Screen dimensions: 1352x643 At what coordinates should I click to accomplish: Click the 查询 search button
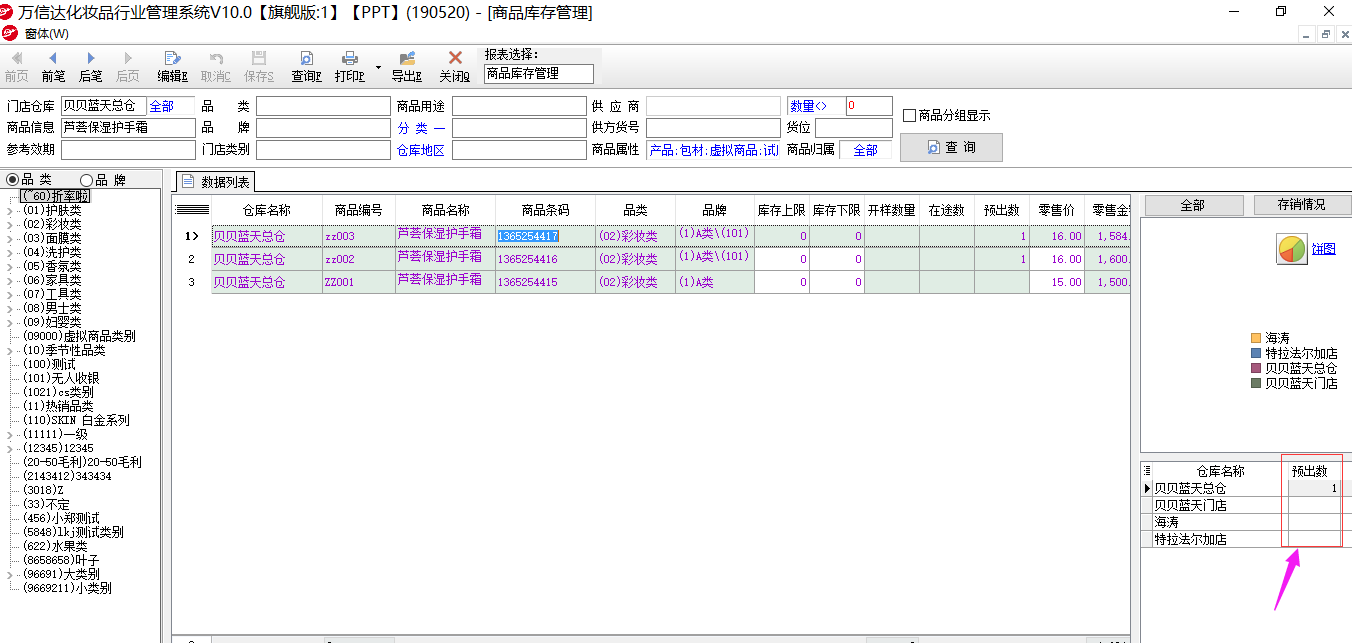[951, 147]
